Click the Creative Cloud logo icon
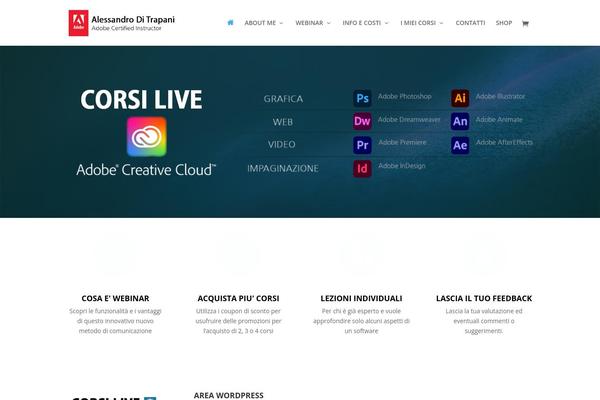The height and width of the screenshot is (400, 600). (147, 137)
